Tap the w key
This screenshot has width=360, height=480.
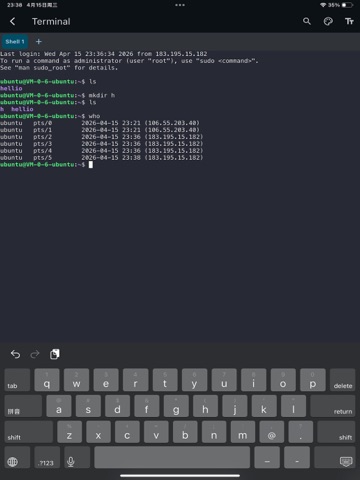(x=76, y=379)
